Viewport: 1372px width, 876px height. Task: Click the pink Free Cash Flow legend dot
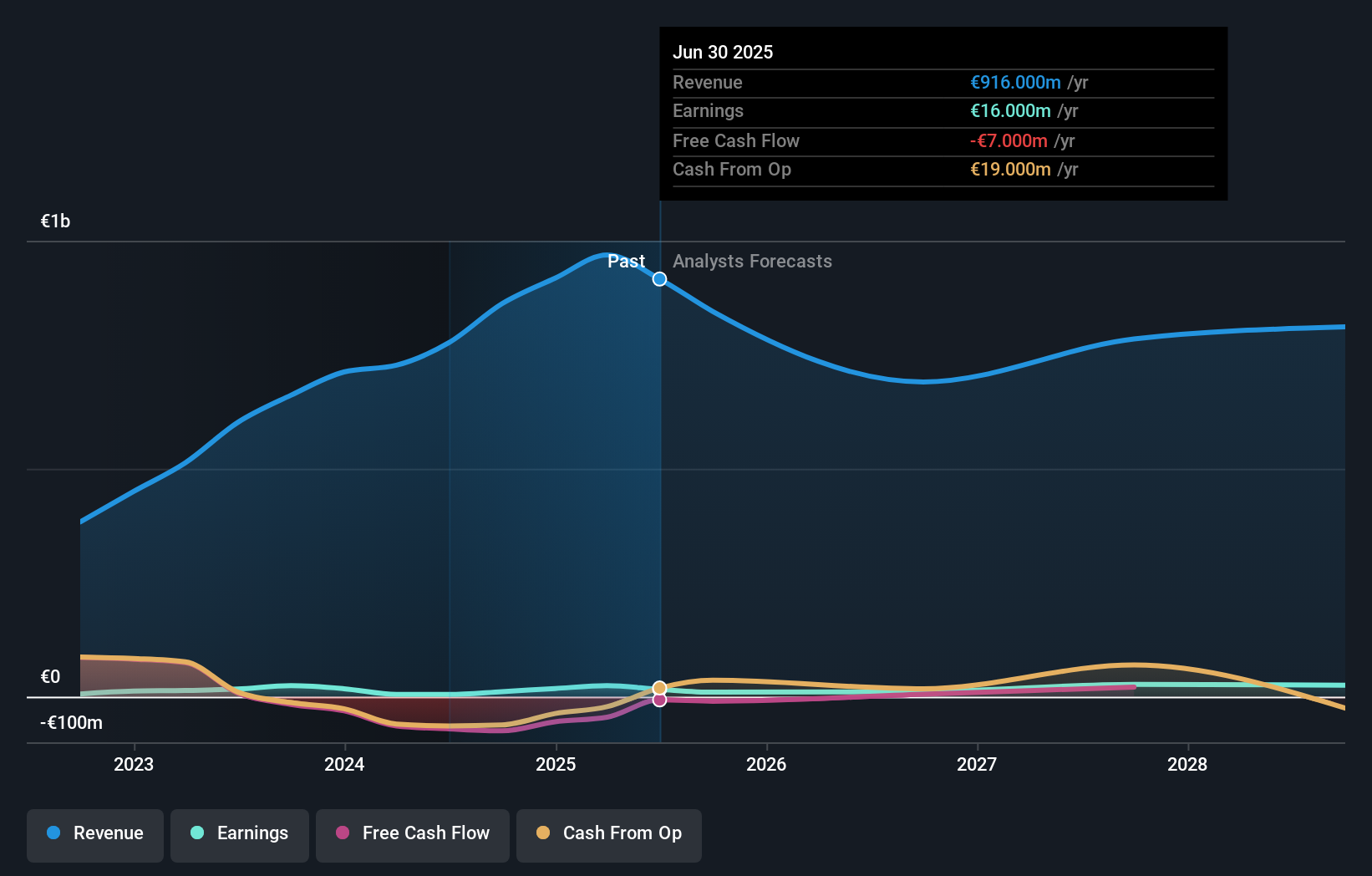343,833
